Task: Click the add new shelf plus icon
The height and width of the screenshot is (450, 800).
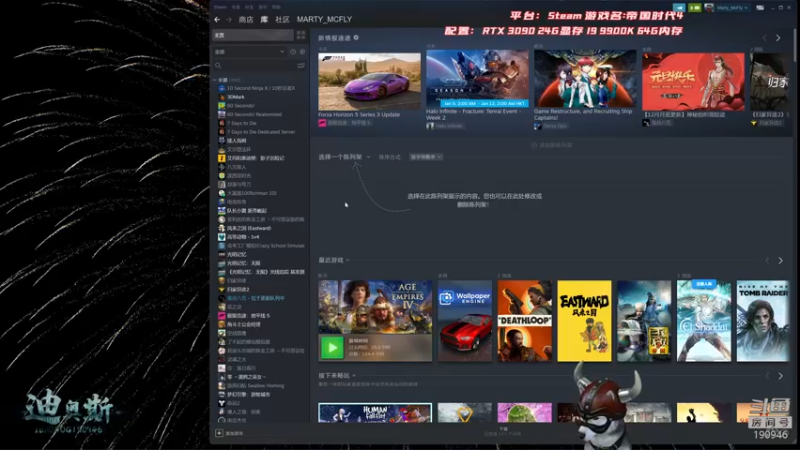Action: click(x=534, y=145)
